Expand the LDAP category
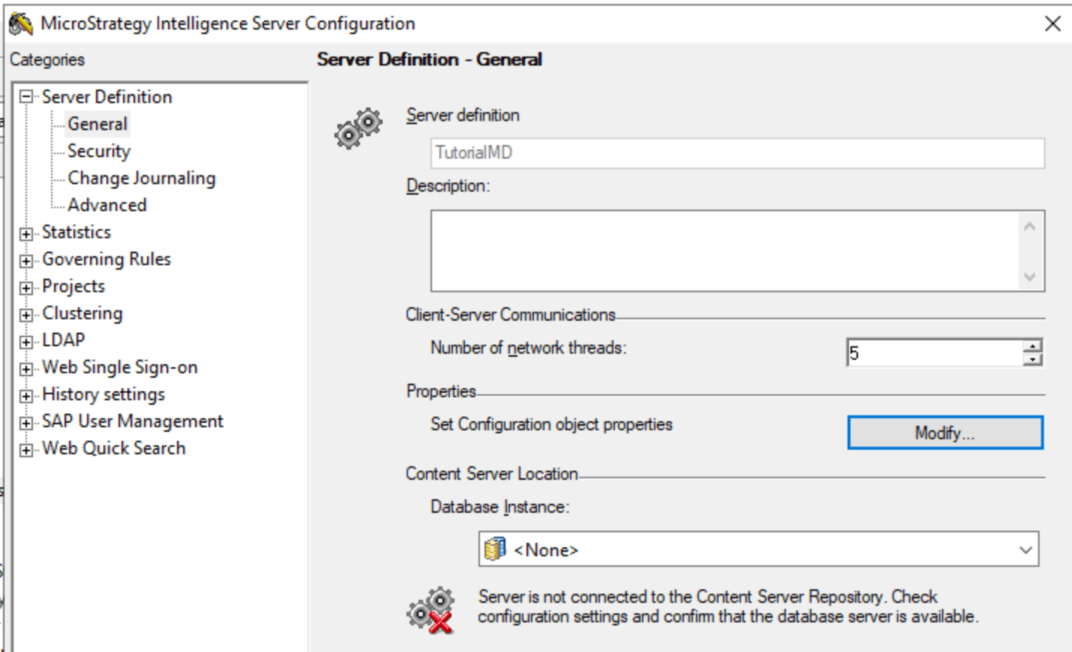The image size is (1072, 652). 26,342
